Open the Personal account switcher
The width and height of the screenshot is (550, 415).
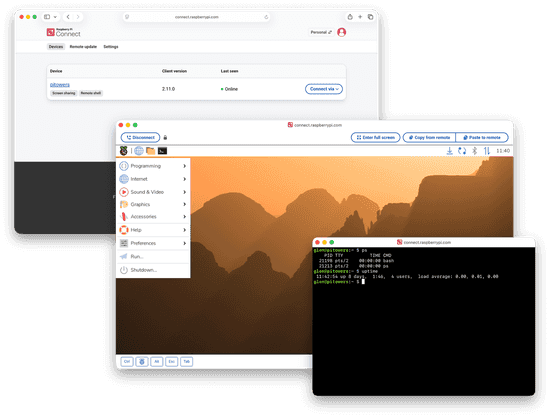[x=321, y=32]
